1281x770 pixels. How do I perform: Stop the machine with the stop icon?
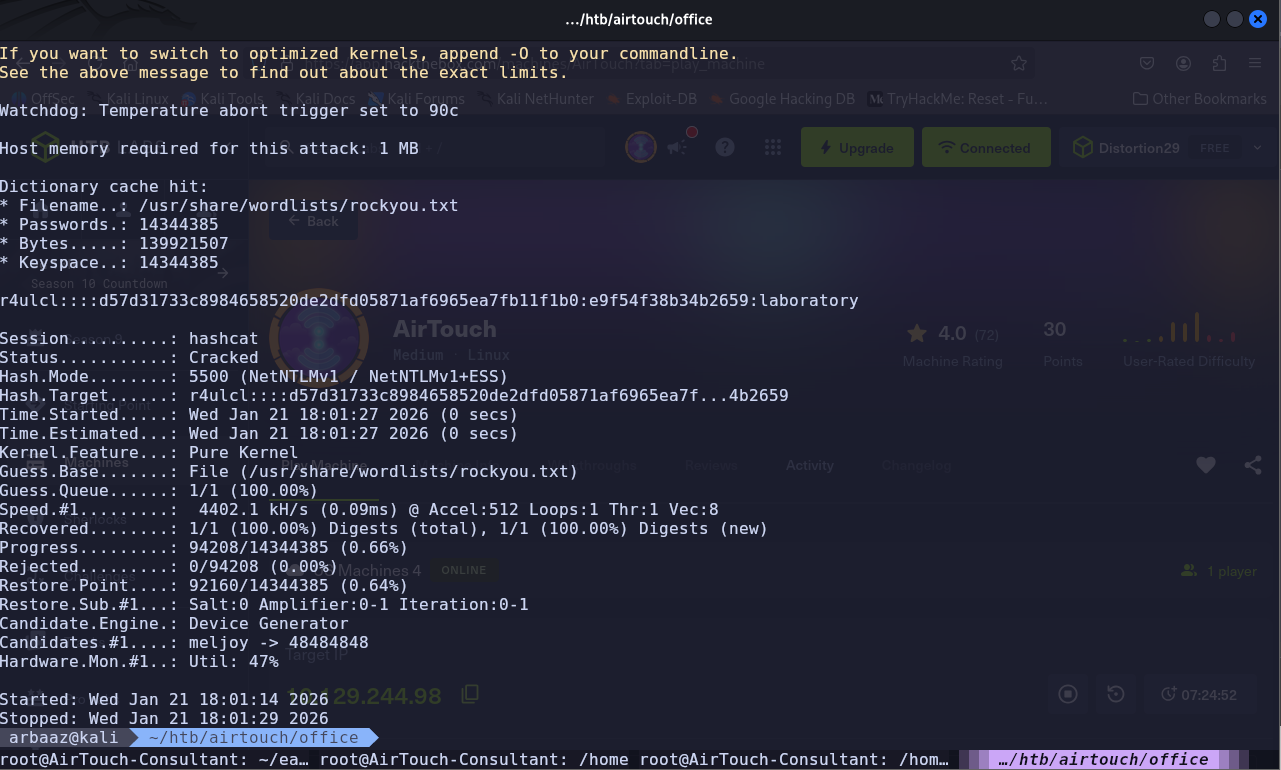click(x=1068, y=694)
